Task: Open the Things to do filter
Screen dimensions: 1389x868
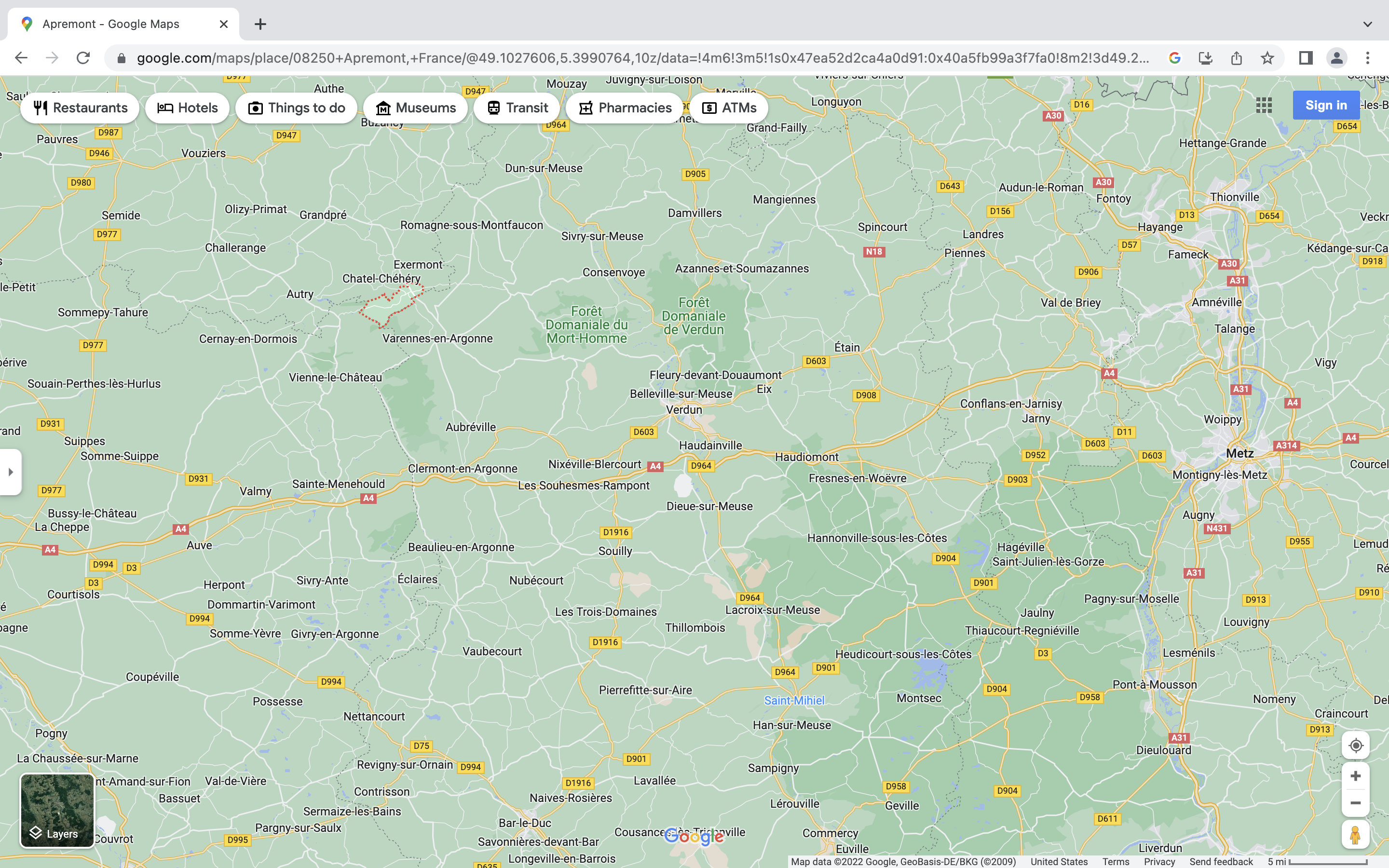Action: pos(296,108)
